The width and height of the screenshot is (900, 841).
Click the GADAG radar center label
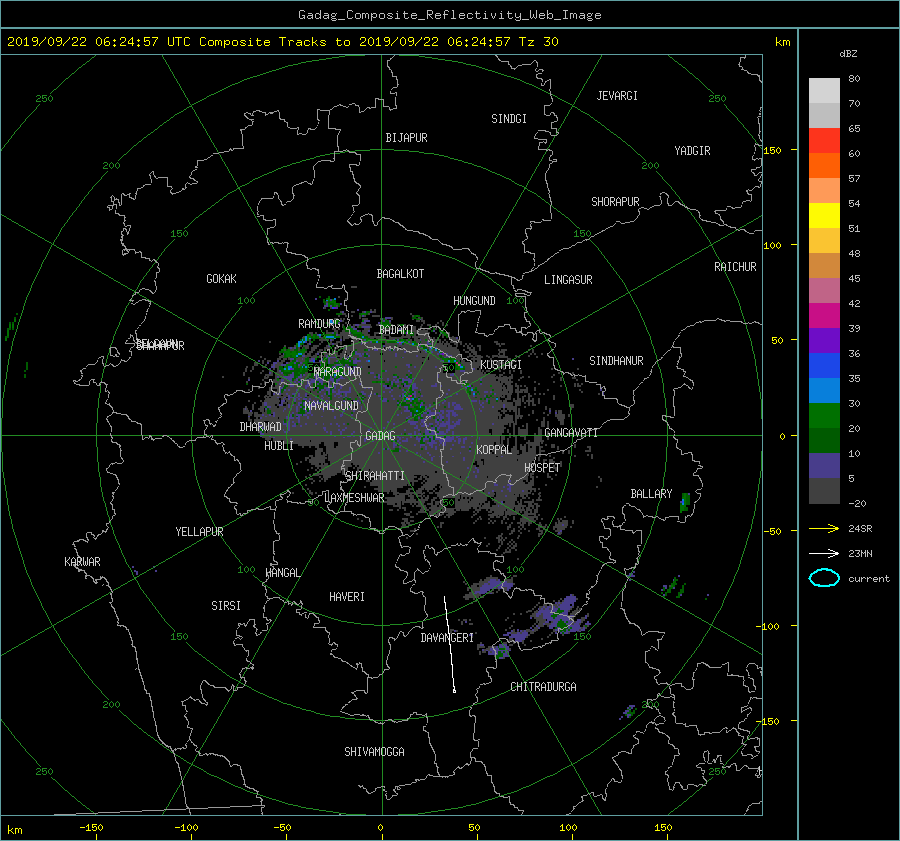click(x=381, y=436)
